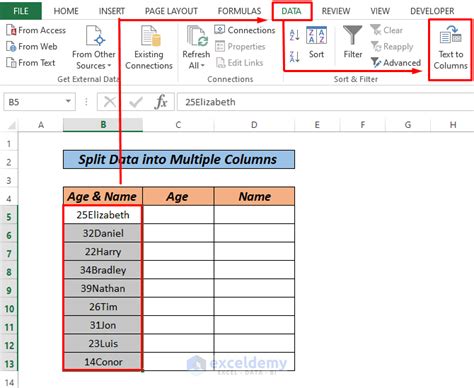The image size is (474, 388).
Task: Select the cell containing 23Luis
Action: (103, 343)
